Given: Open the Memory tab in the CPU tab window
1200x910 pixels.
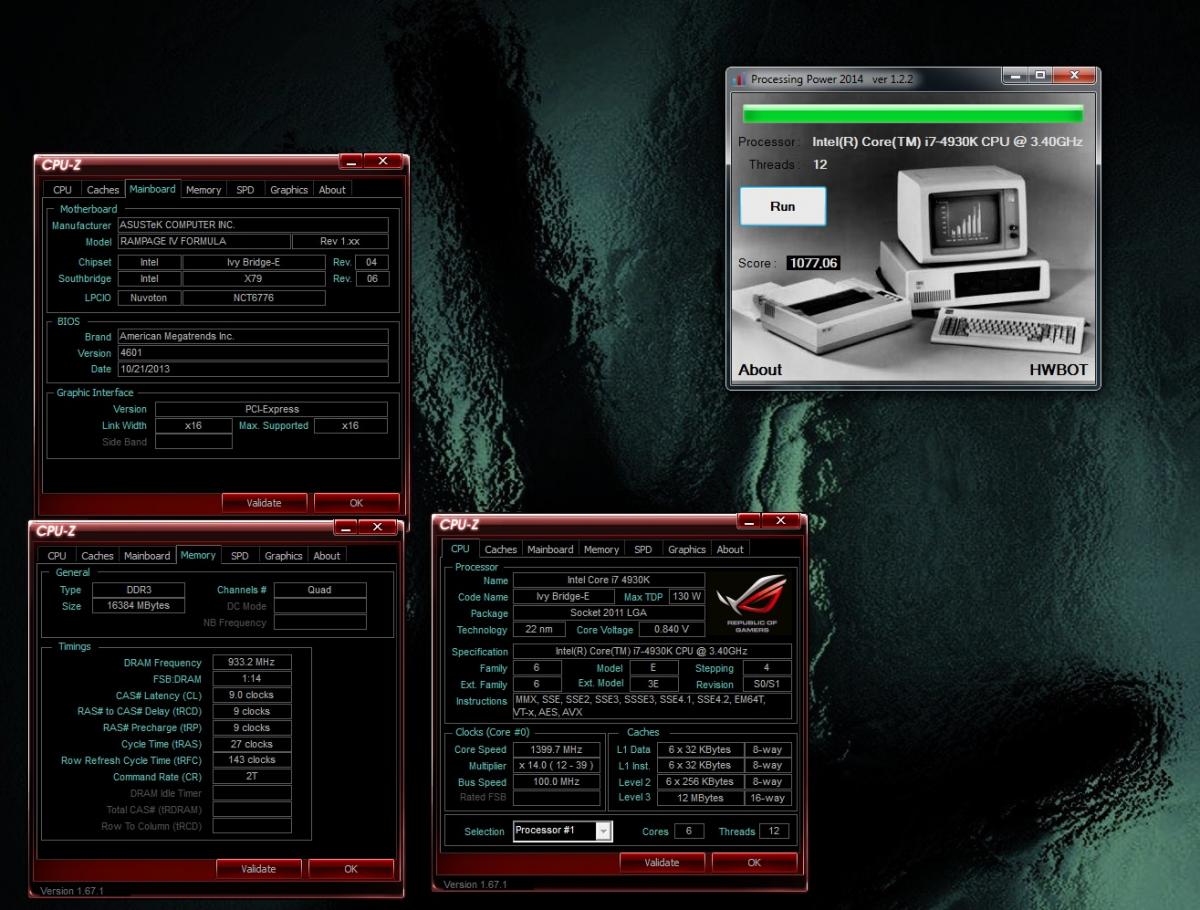Looking at the screenshot, I should [601, 549].
